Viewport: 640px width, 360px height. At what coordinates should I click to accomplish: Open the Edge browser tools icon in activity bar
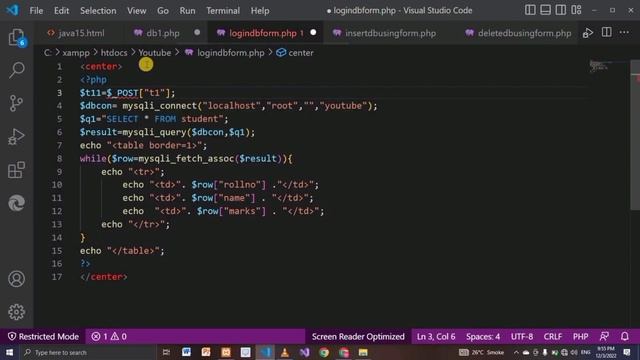click(16, 203)
